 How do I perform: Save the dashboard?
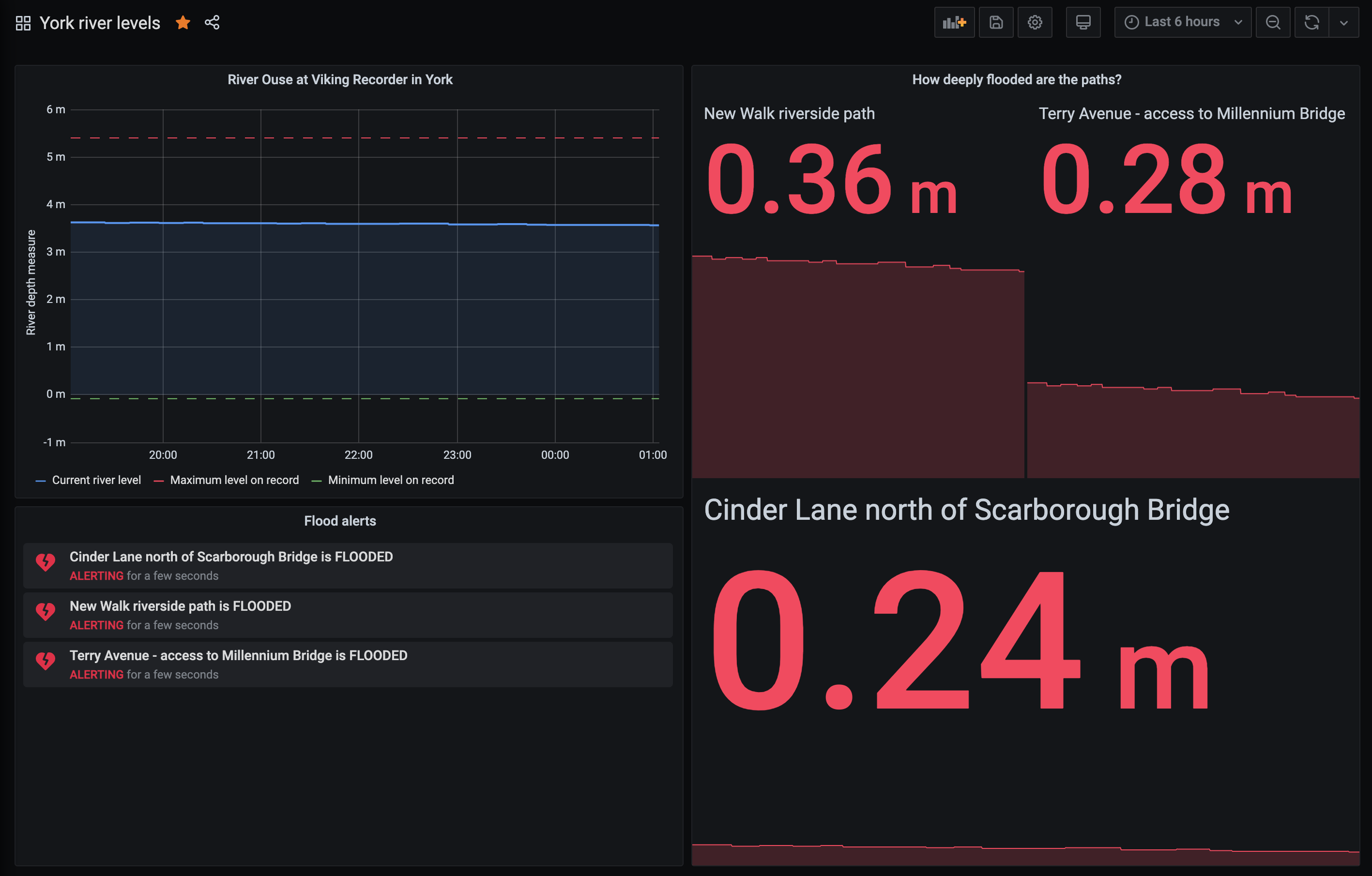tap(996, 22)
